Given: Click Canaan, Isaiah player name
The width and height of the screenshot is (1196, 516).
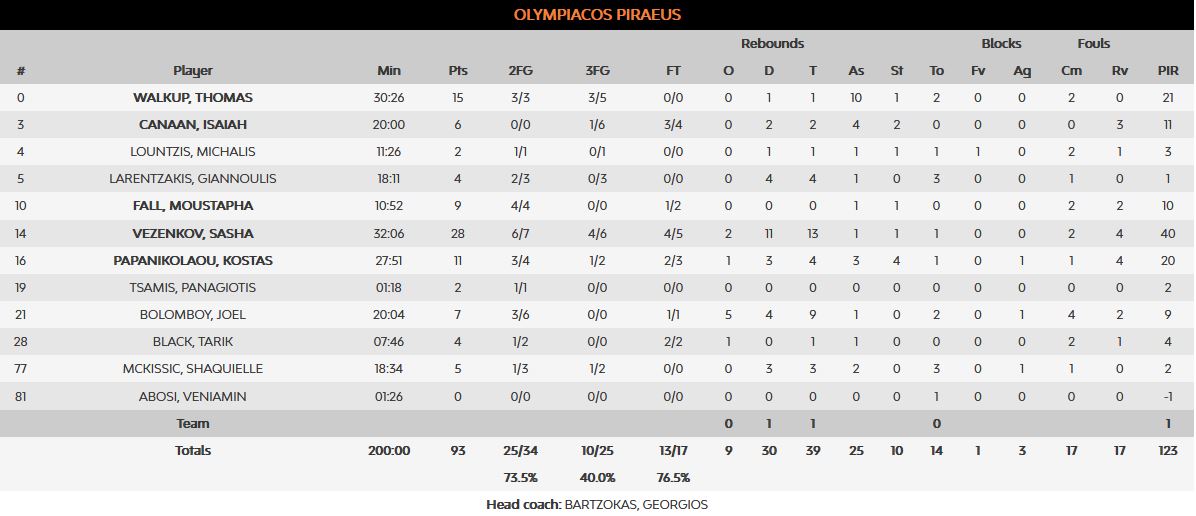Looking at the screenshot, I should [x=193, y=125].
